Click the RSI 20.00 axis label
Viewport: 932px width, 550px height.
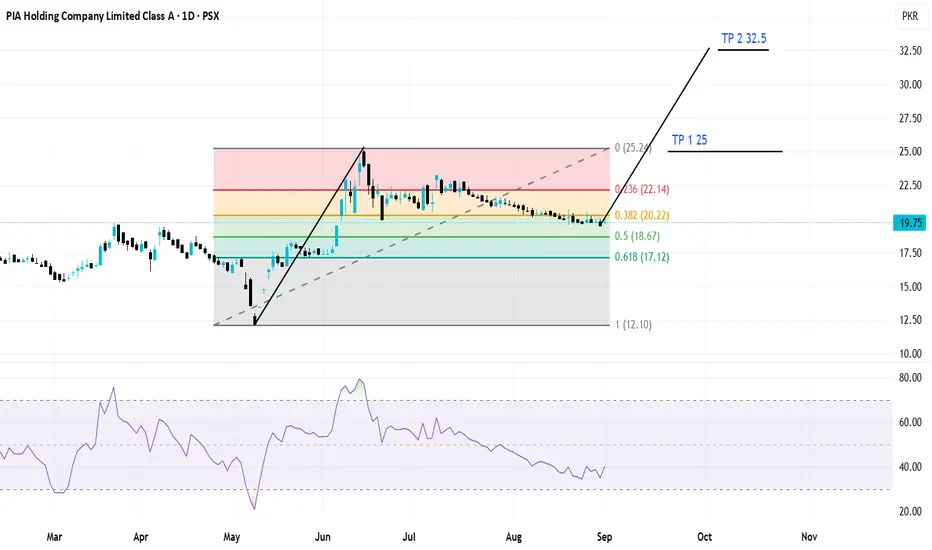[x=910, y=511]
